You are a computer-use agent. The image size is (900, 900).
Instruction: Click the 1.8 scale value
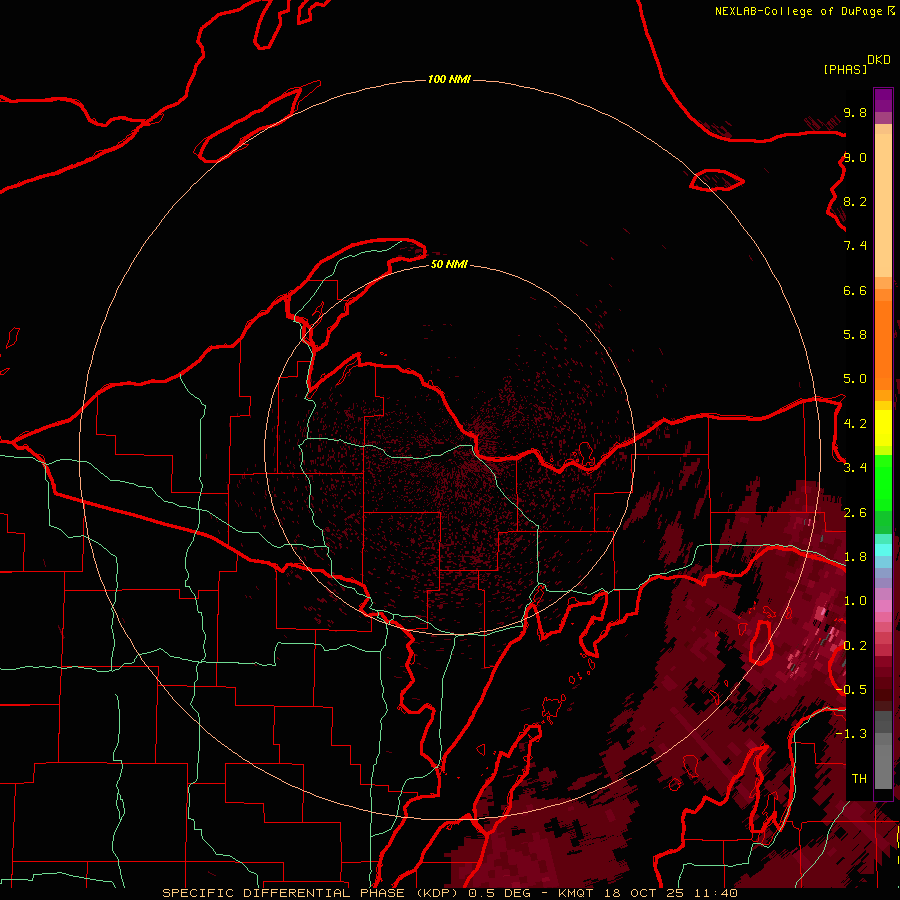tap(855, 557)
